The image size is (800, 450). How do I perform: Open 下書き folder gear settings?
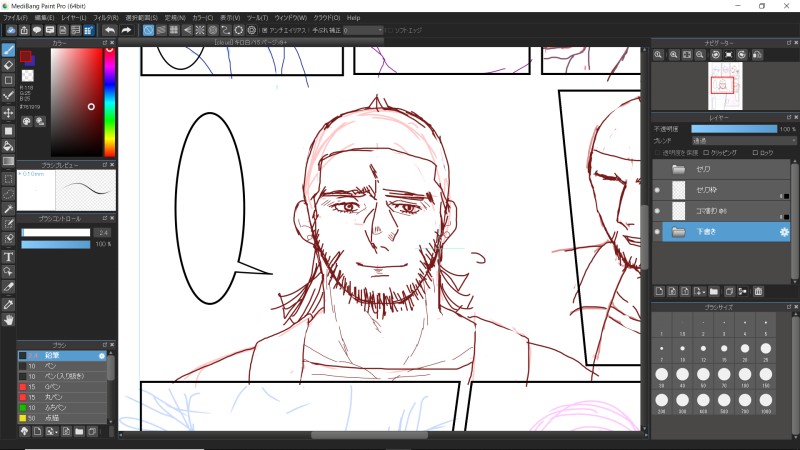click(x=784, y=232)
